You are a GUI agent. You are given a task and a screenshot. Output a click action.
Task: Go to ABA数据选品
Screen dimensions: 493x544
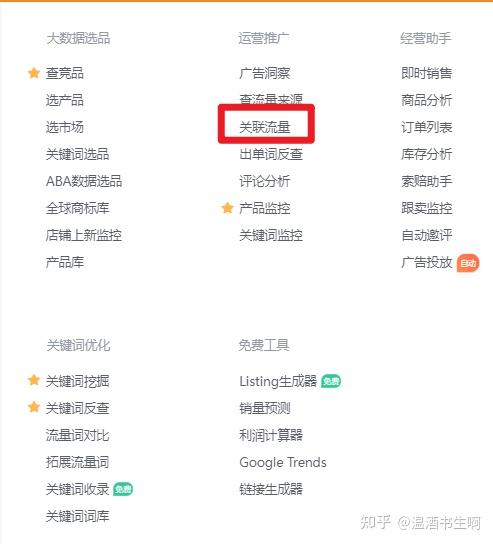tap(84, 181)
